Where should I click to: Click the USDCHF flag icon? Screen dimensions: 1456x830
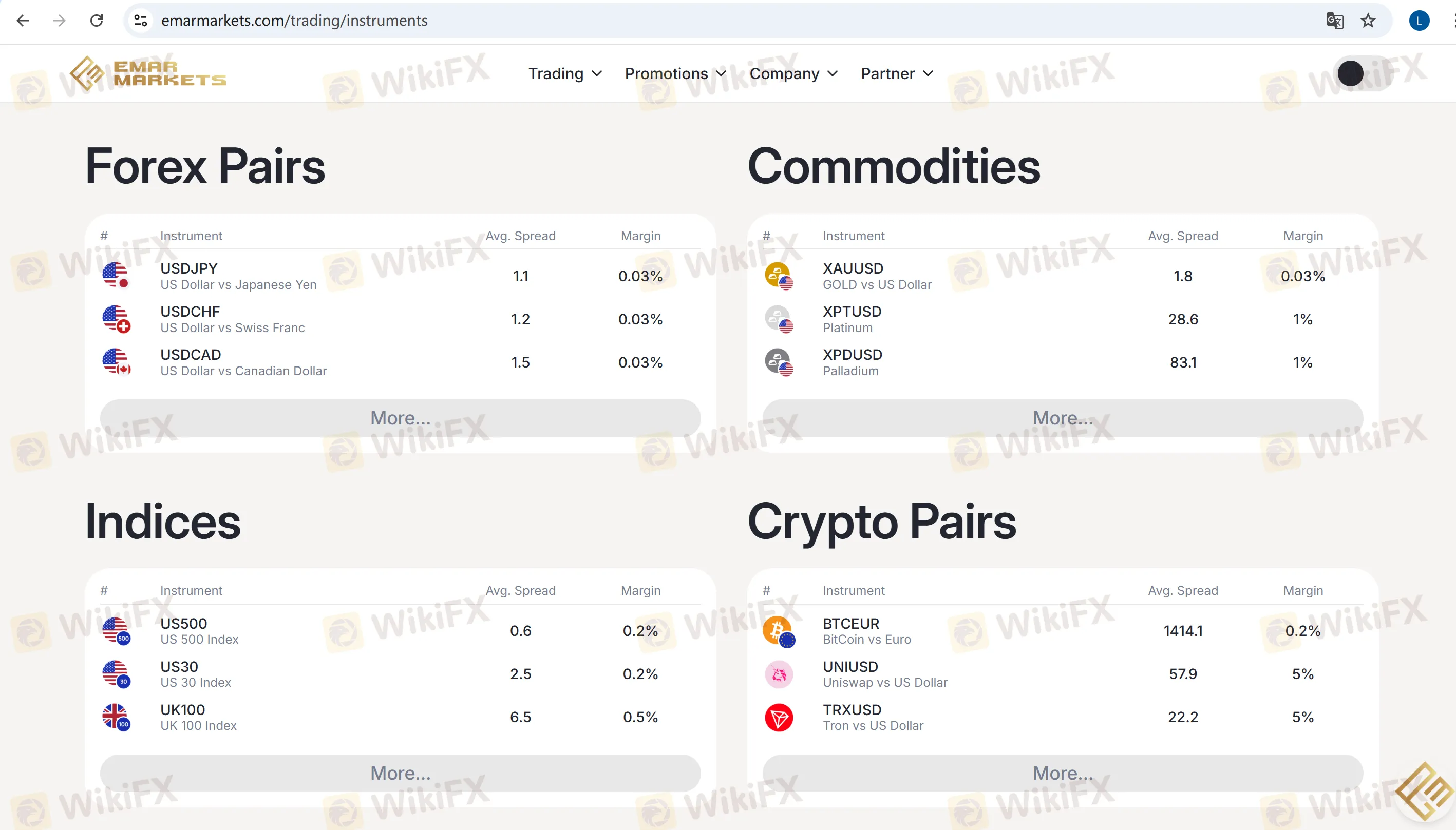117,319
